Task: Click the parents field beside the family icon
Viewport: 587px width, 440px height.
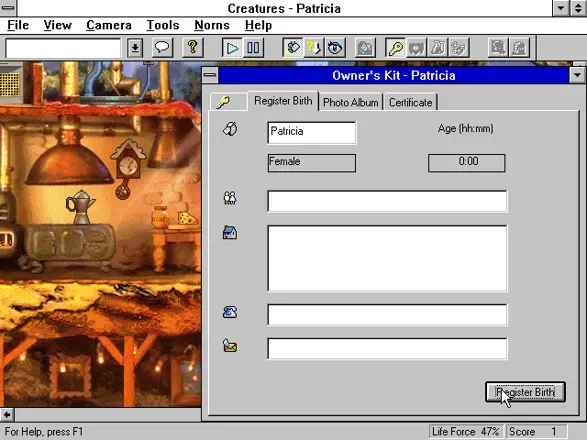Action: coord(387,201)
